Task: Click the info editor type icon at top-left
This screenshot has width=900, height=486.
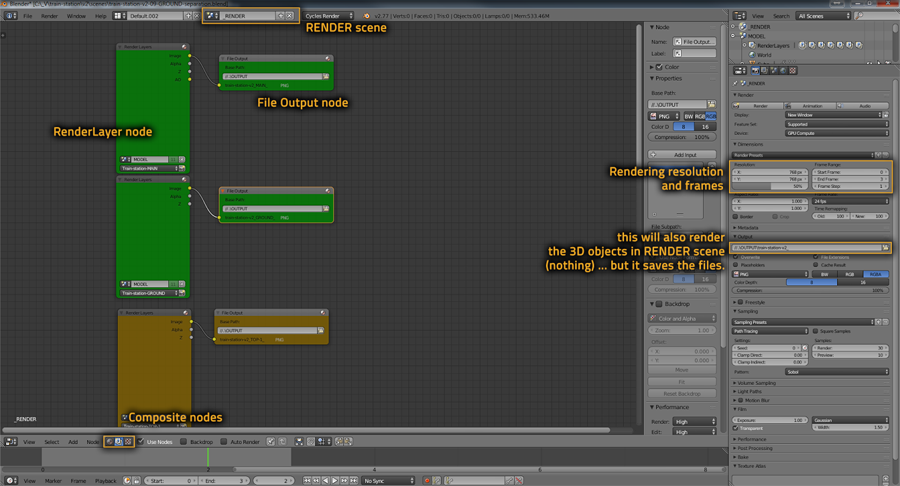Action: pos(10,16)
